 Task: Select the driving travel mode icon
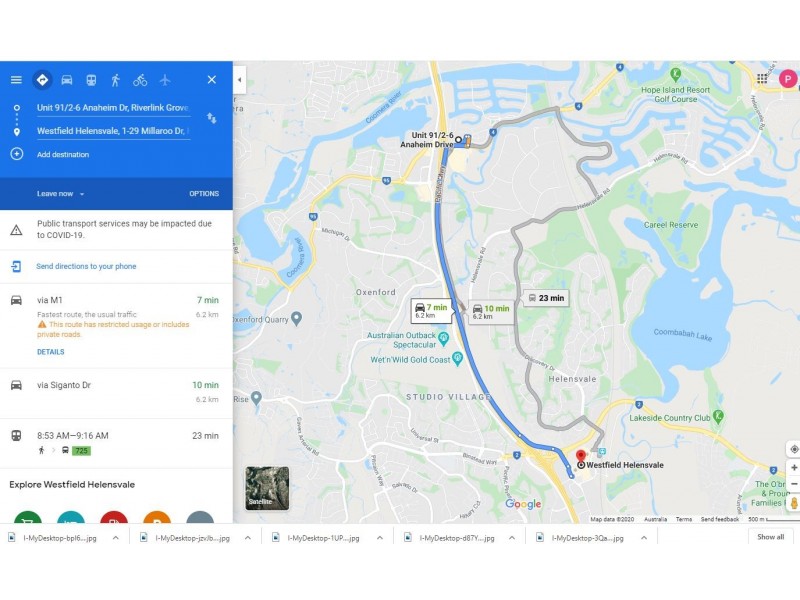click(x=66, y=80)
